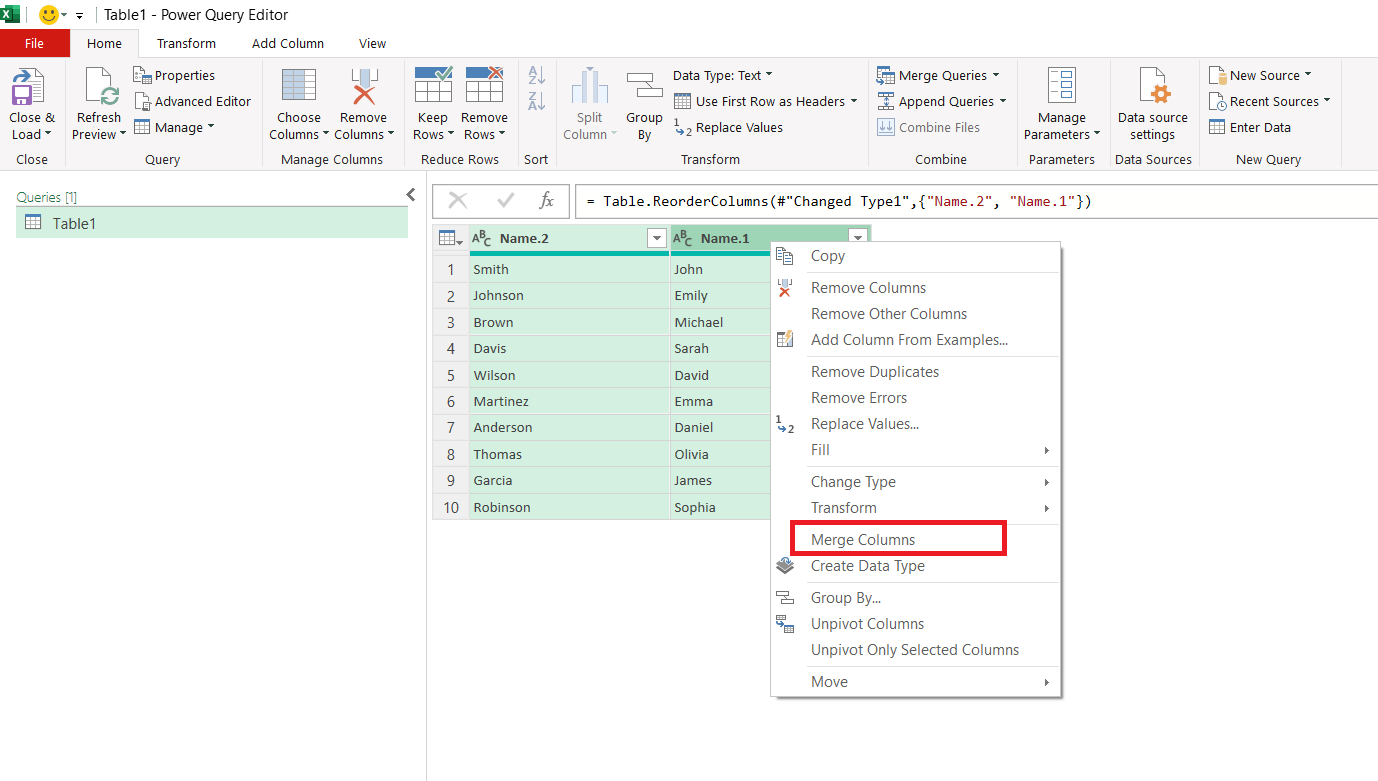1378x781 pixels.
Task: Select row number 5
Action: click(x=451, y=375)
